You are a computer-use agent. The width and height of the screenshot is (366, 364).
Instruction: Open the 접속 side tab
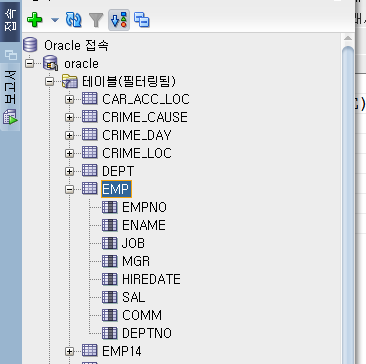point(10,21)
